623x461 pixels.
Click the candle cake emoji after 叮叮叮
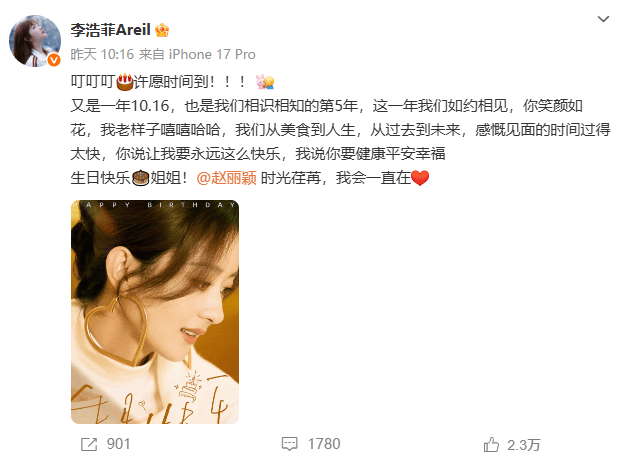[125, 82]
